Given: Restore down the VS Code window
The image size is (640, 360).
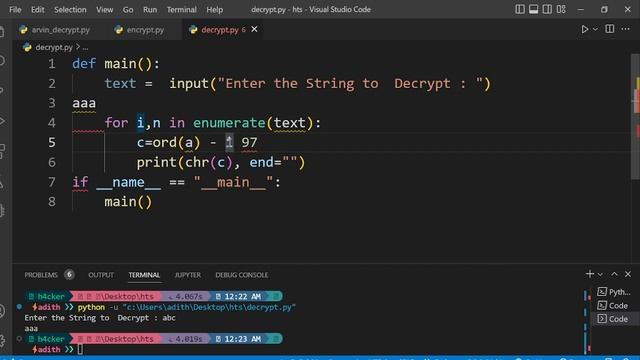Looking at the screenshot, I should tap(604, 9).
